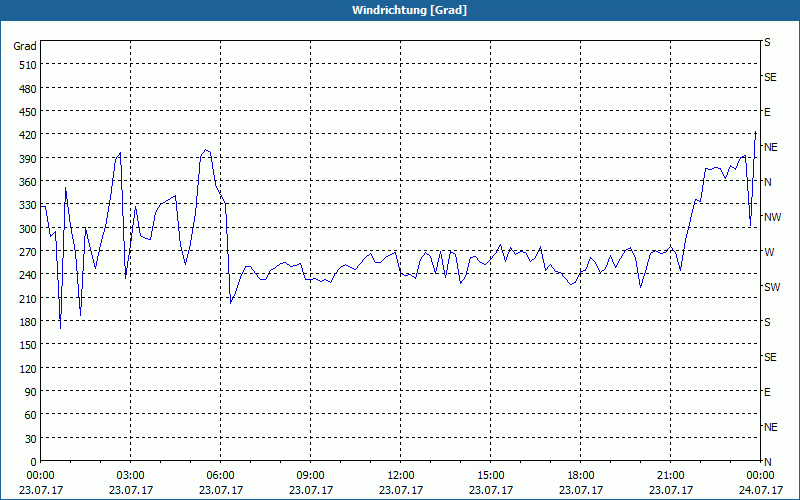The height and width of the screenshot is (500, 800).
Task: Click the "Windrichtung [Grad]" chart title
Action: click(x=409, y=10)
